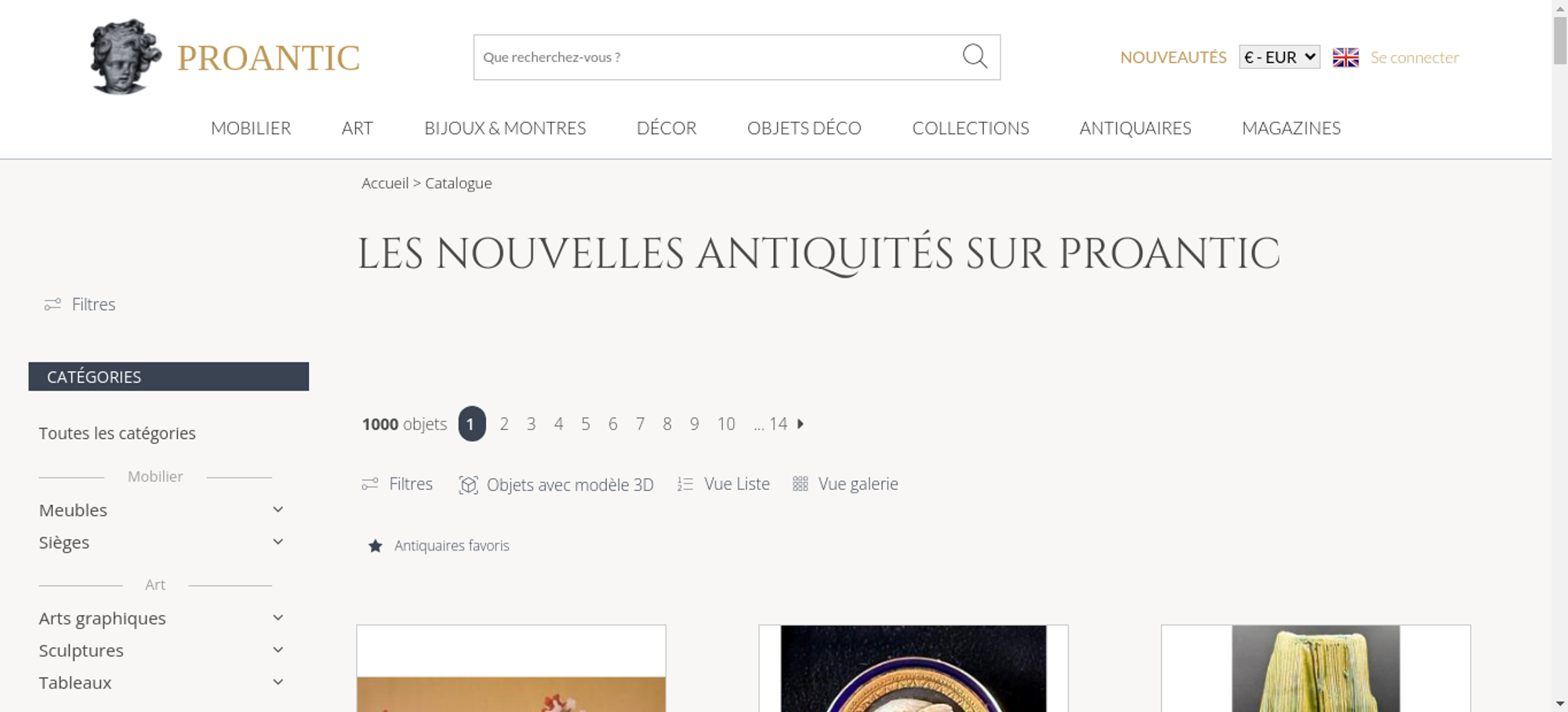The height and width of the screenshot is (712, 1568).
Task: Click the 3D model cube icon
Action: coord(468,485)
